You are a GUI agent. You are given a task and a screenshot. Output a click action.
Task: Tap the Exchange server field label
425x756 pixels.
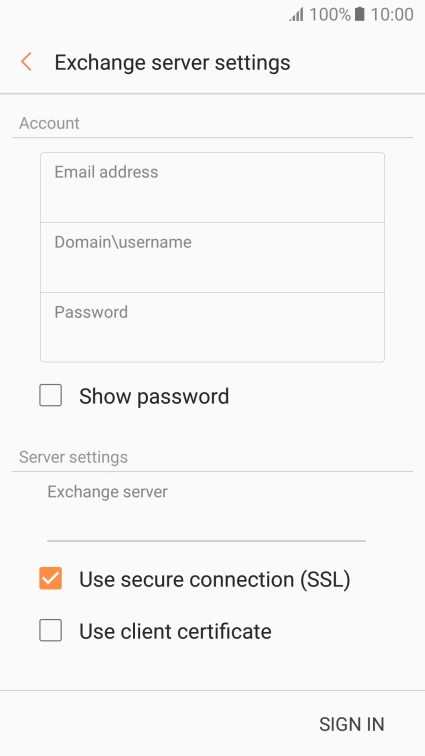tap(108, 492)
